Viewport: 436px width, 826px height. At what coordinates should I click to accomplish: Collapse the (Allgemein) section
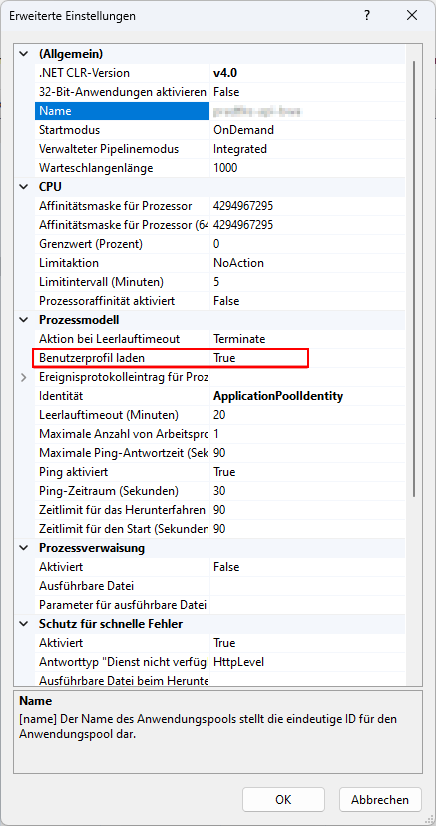click(24, 54)
